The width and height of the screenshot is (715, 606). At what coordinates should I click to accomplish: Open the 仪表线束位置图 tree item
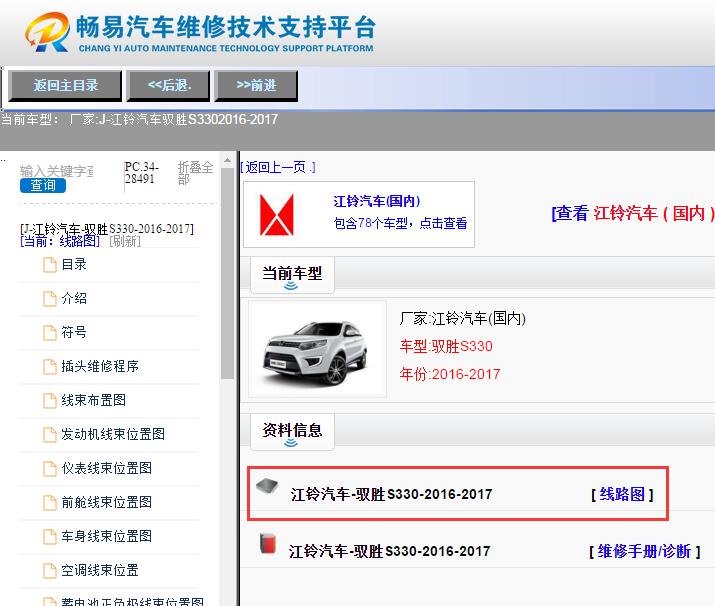(x=107, y=468)
